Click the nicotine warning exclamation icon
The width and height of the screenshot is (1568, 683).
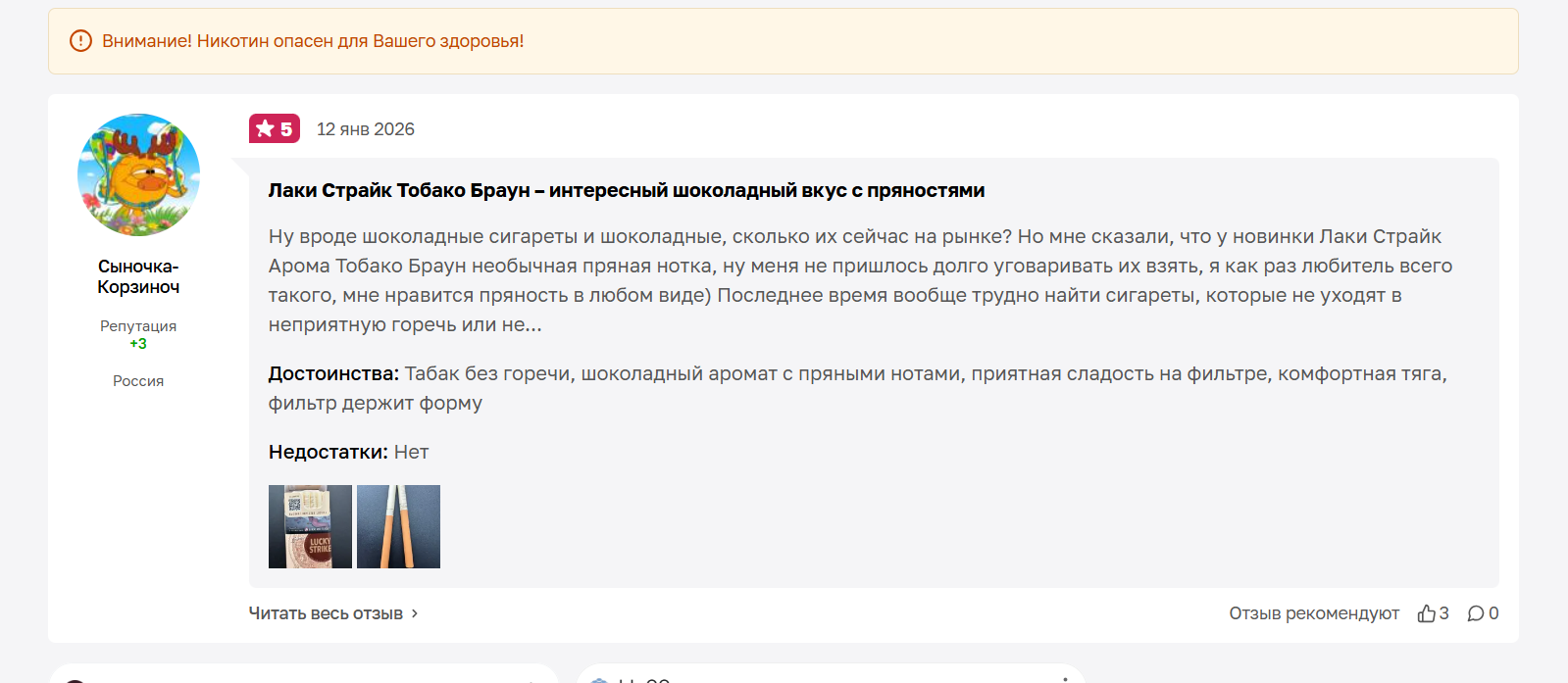(80, 41)
